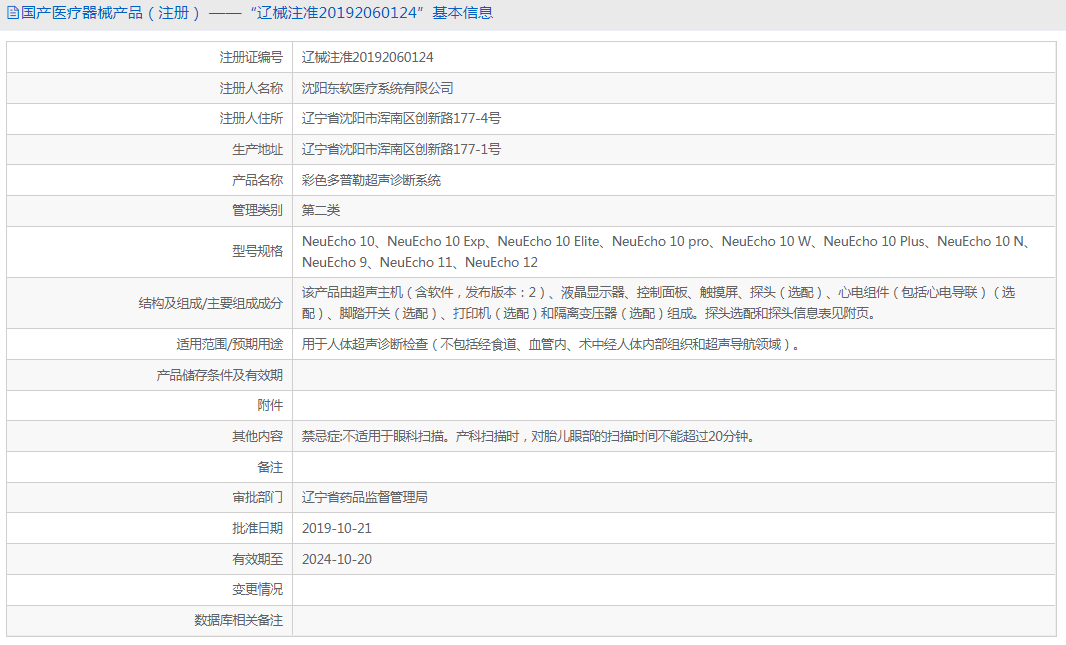This screenshot has width=1066, height=645.
Task: Click the 审批部门 label
Action: click(257, 498)
